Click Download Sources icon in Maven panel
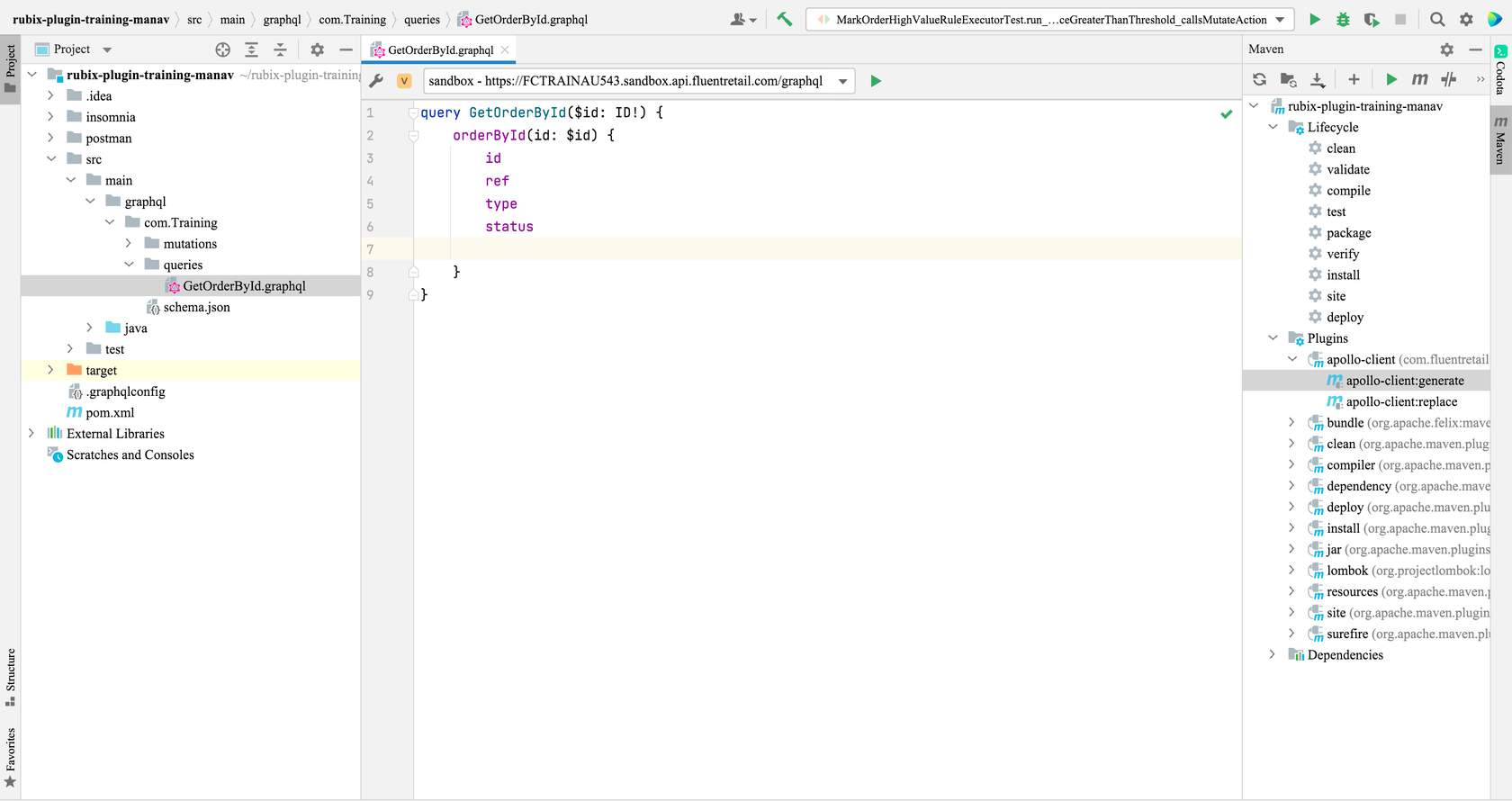Screen dimensions: 1512x801 tap(1318, 79)
